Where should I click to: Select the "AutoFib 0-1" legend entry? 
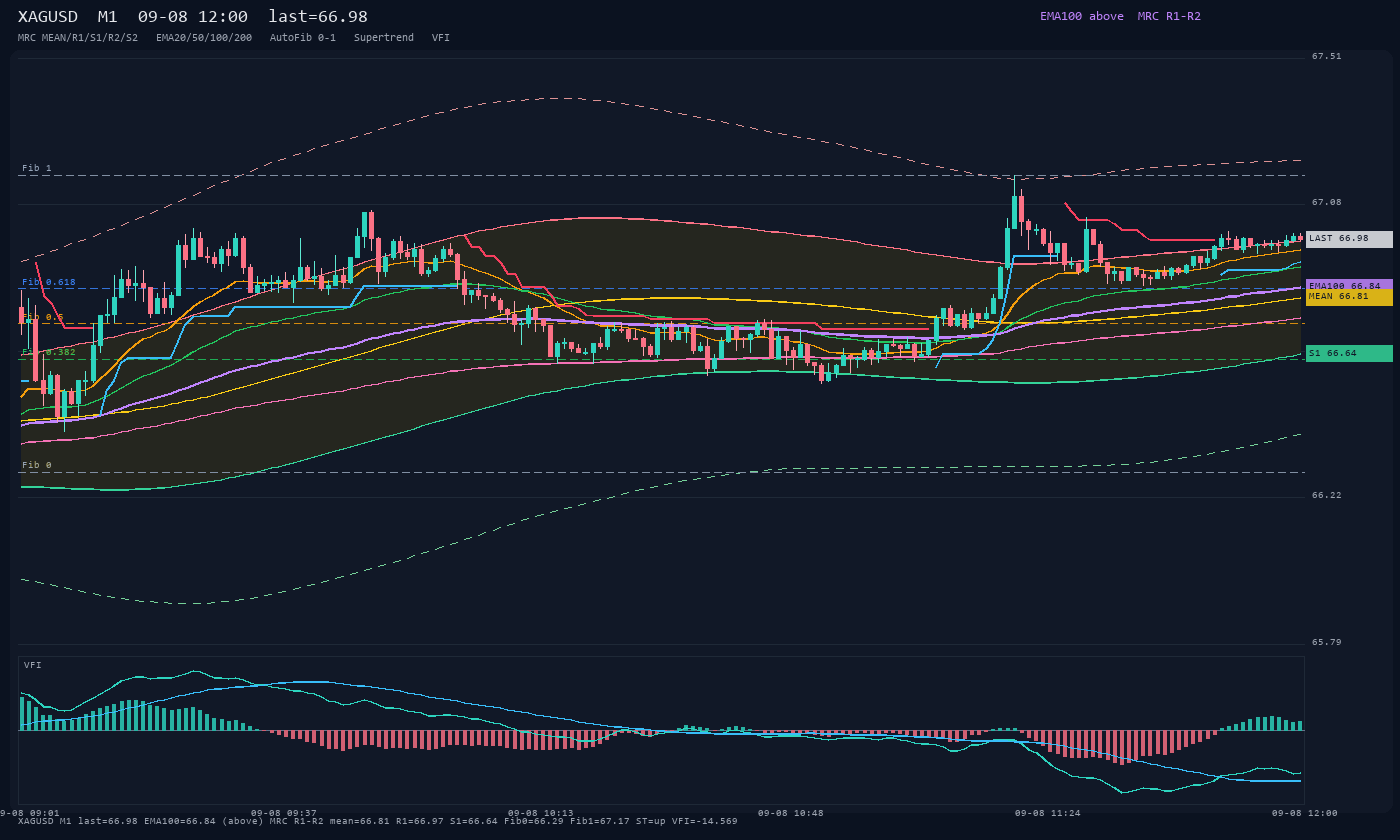(x=303, y=38)
